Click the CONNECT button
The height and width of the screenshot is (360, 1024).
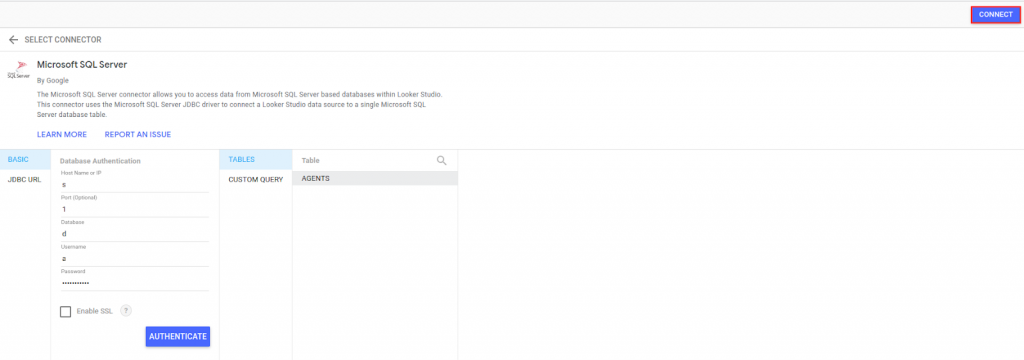(995, 14)
